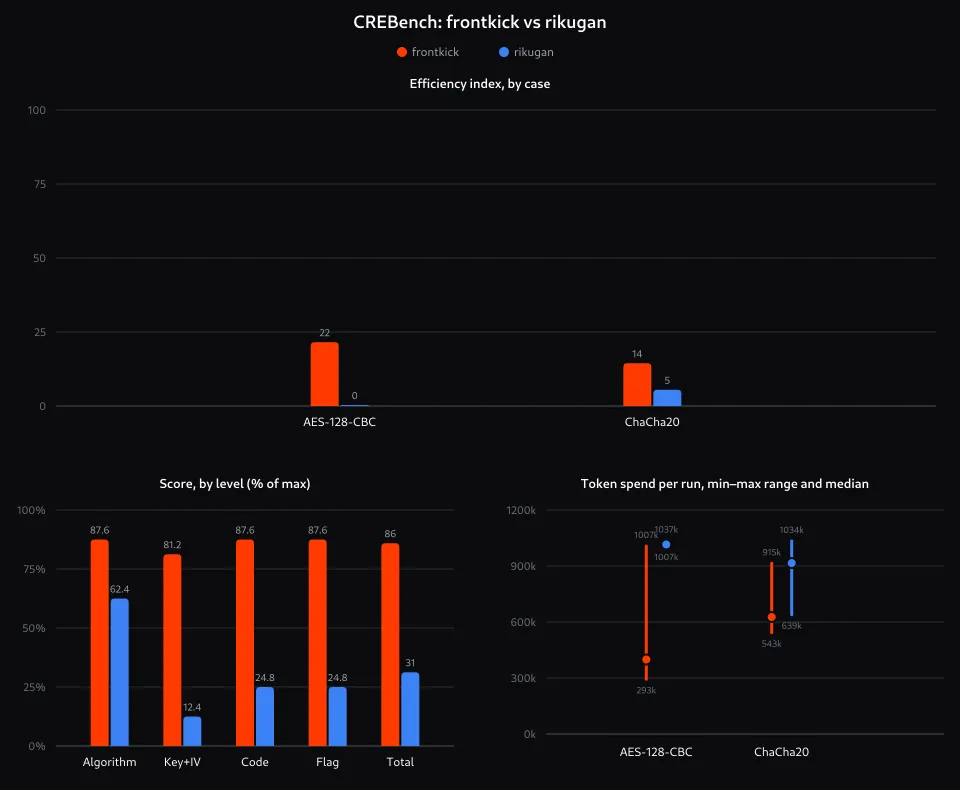Viewport: 960px width, 790px height.
Task: Click the '0k' y-axis tick label
Action: point(530,734)
